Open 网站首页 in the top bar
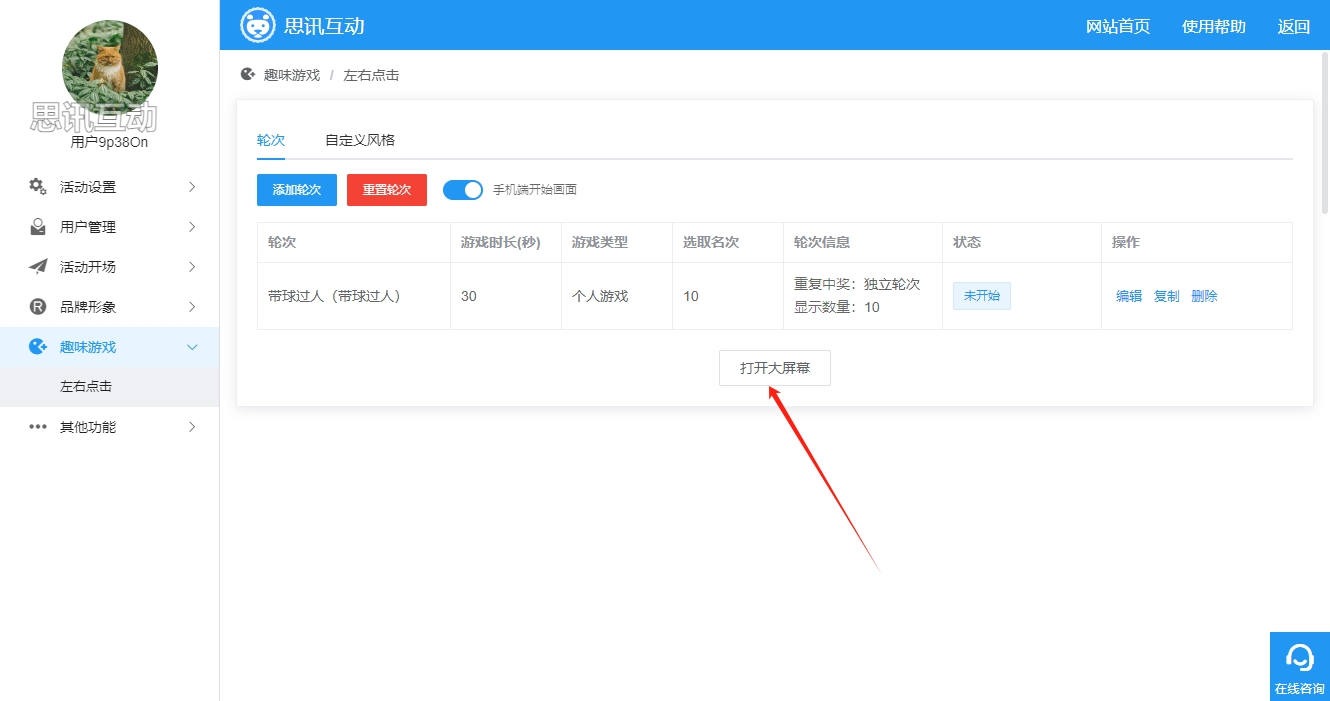This screenshot has width=1330, height=701. pos(1118,27)
